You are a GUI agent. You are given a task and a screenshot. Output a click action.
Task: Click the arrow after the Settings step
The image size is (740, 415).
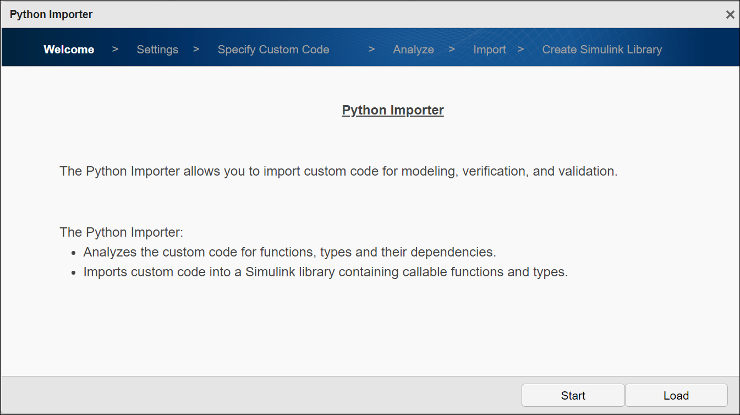coord(196,49)
